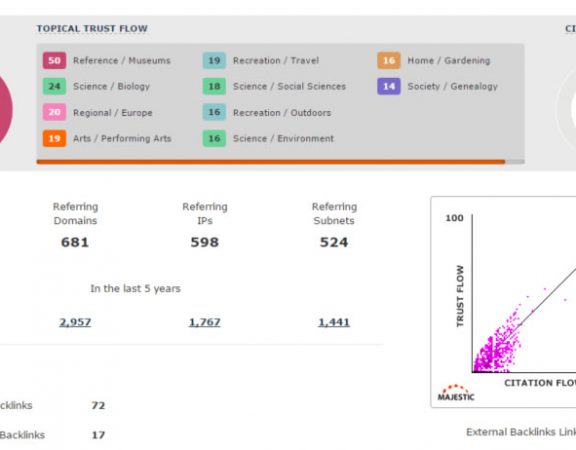The width and height of the screenshot is (576, 450).
Task: Select the 19 Recreation / Travel badge
Action: 214,61
